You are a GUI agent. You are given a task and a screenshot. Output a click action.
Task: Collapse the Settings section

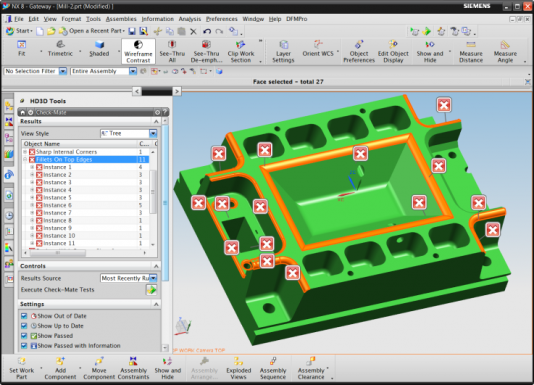tap(156, 304)
